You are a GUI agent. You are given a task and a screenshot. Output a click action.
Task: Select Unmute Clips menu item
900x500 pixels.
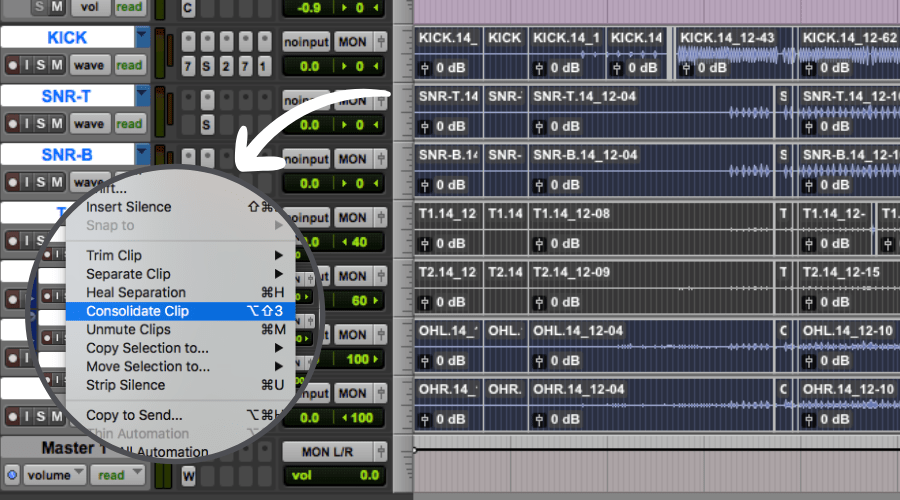coord(180,330)
